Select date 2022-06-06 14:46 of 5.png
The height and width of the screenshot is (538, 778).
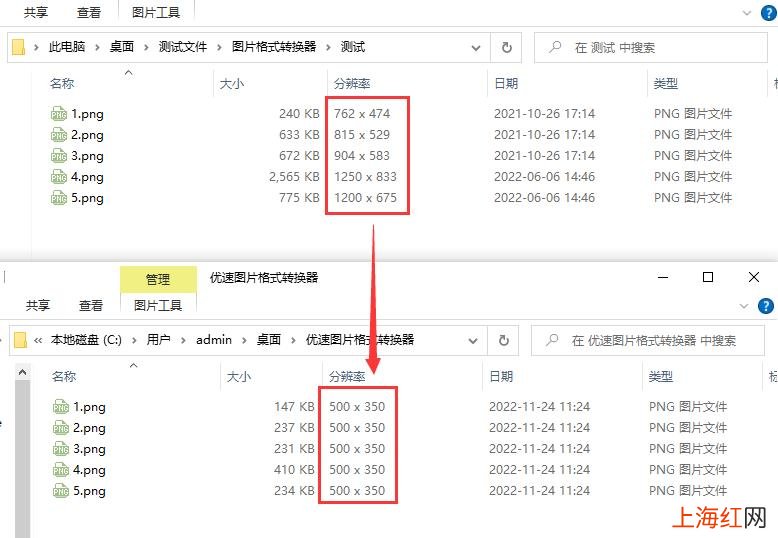coord(544,198)
